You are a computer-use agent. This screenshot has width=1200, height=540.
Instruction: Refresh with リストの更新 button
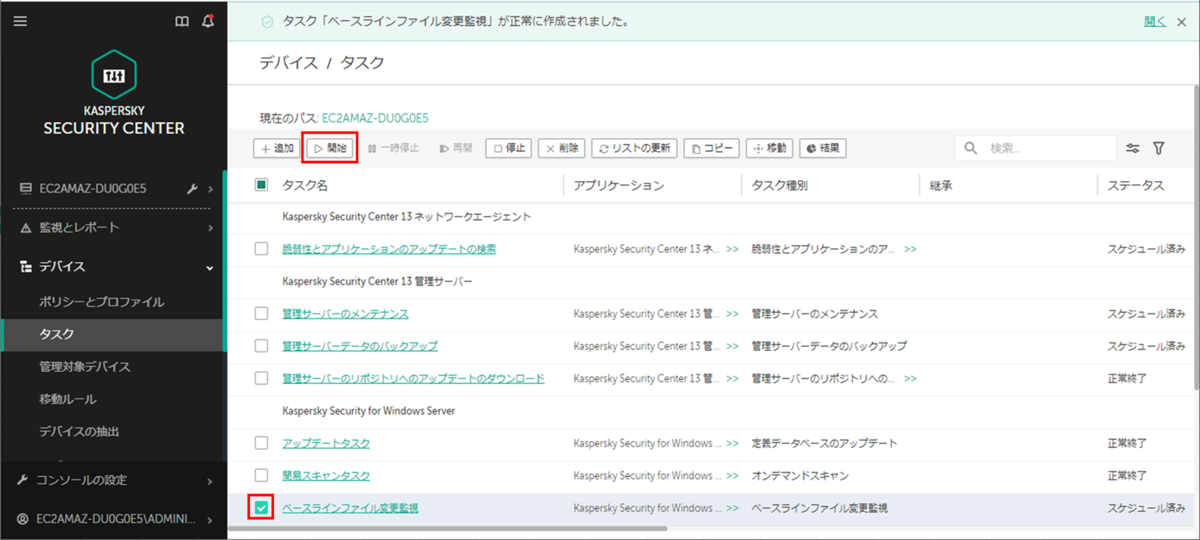[x=634, y=148]
